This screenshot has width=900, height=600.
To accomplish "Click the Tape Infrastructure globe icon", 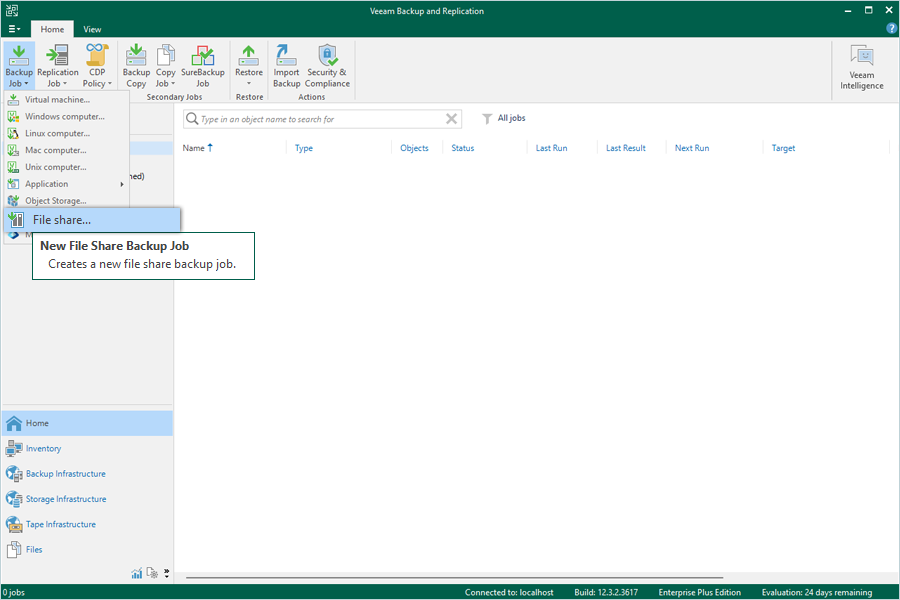I will [14, 524].
